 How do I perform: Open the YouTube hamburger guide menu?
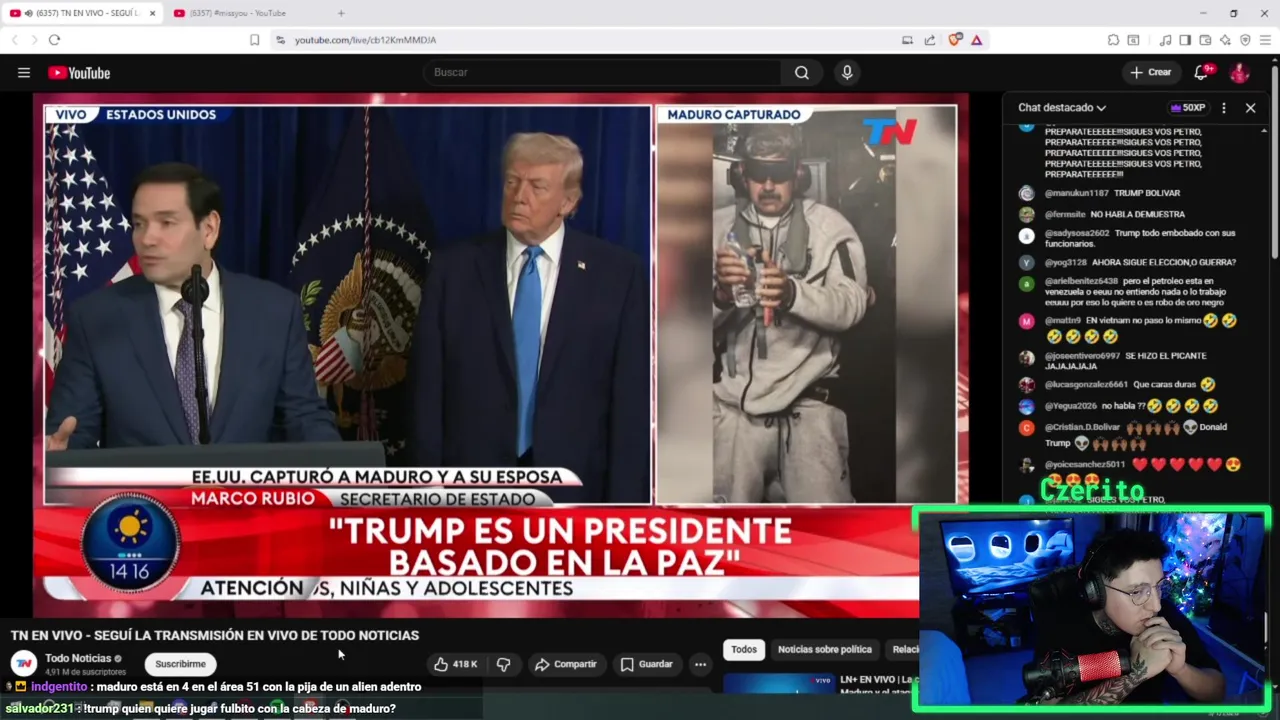click(x=24, y=72)
